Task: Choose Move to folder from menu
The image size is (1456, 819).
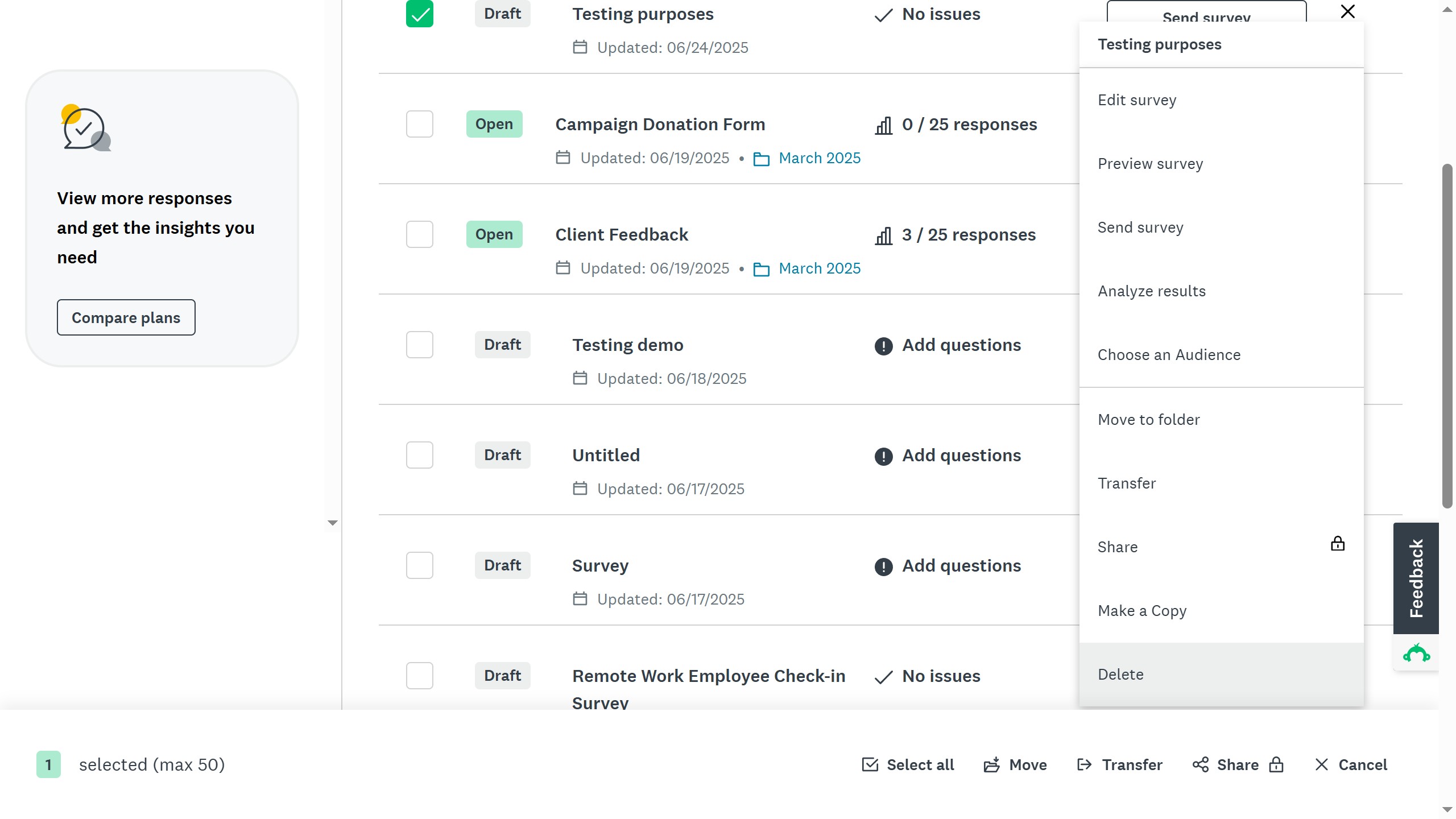Action: (x=1148, y=420)
